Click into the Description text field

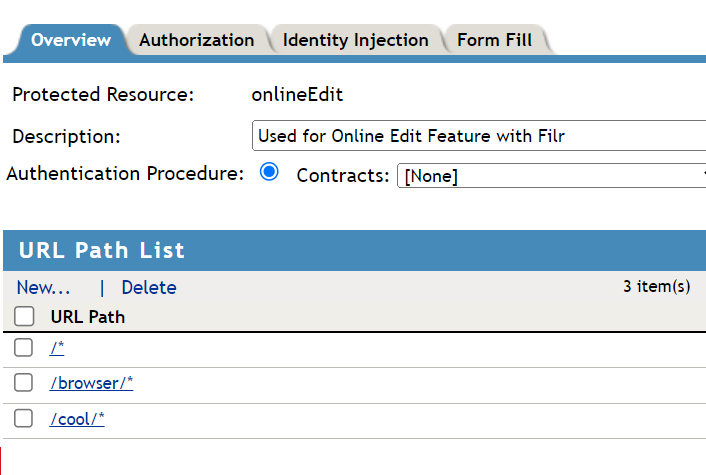[480, 135]
